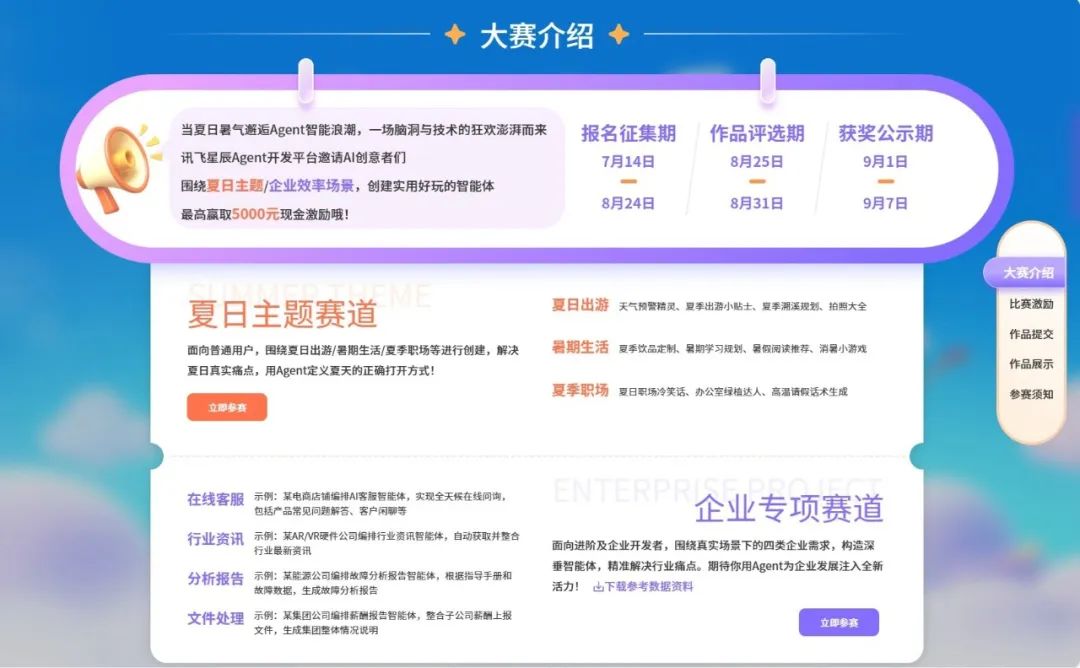
Task: Click the 某AR/VR硬件公司 example text
Action: [x=386, y=543]
